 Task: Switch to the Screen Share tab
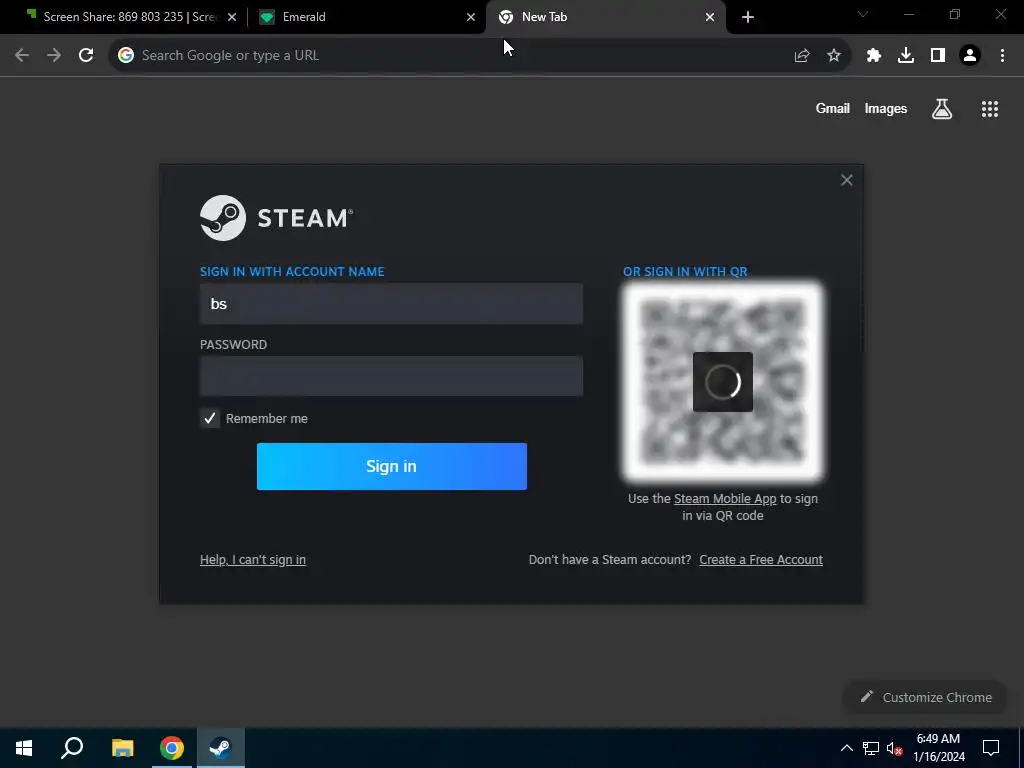tap(129, 17)
